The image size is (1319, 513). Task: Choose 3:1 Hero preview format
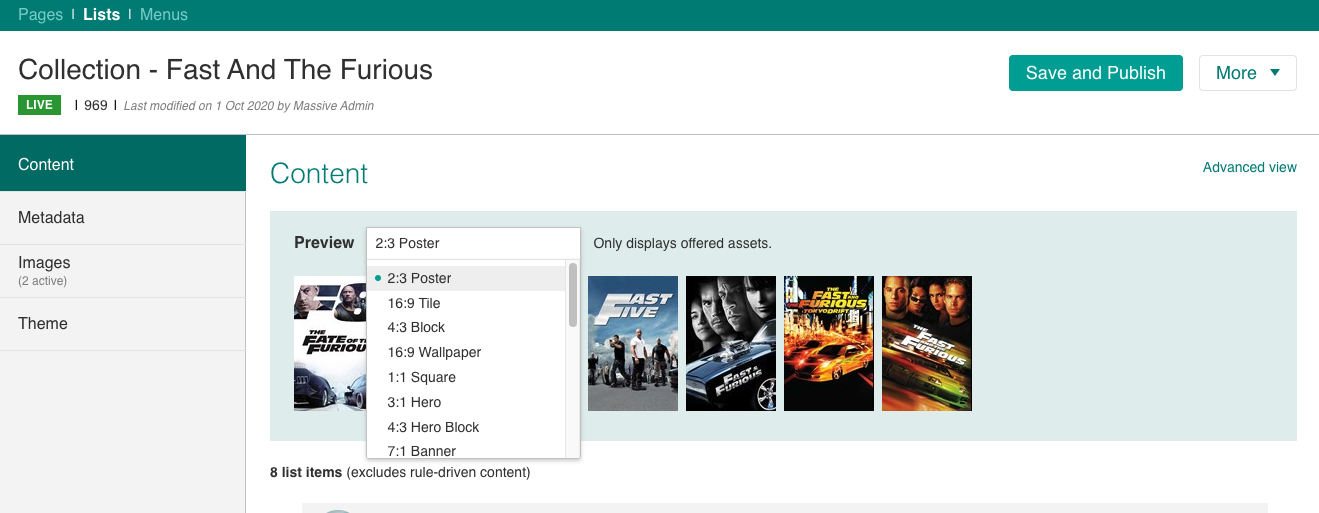(467, 402)
